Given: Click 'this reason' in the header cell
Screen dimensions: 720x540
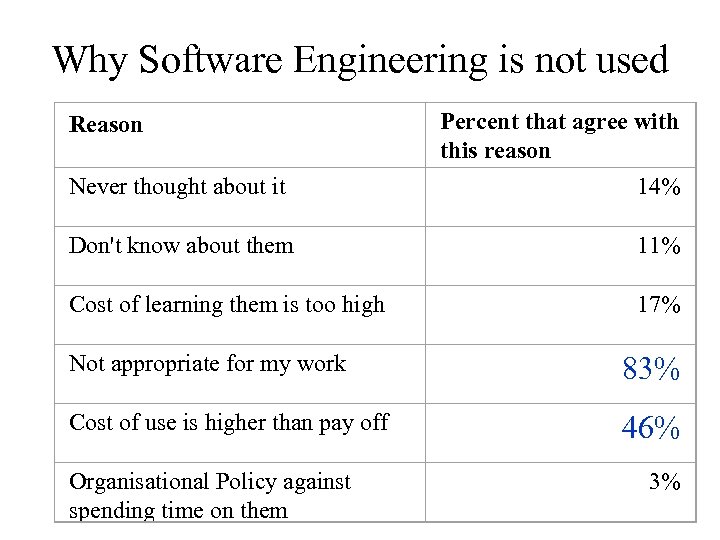Looking at the screenshot, I should 495,151.
